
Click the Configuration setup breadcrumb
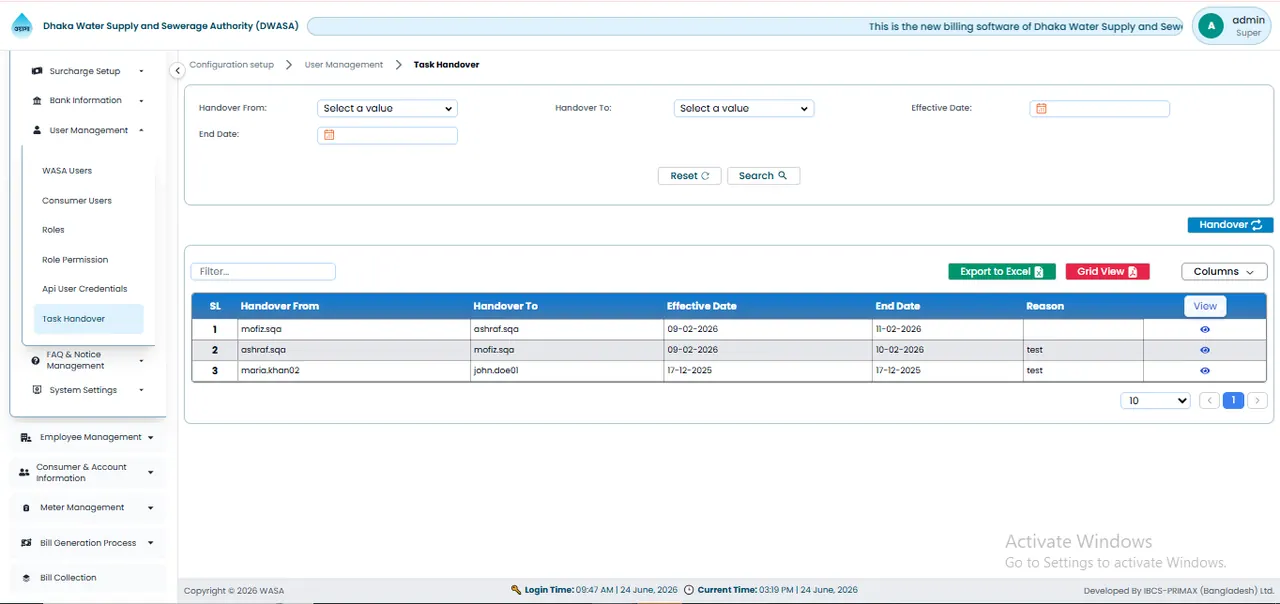[232, 65]
